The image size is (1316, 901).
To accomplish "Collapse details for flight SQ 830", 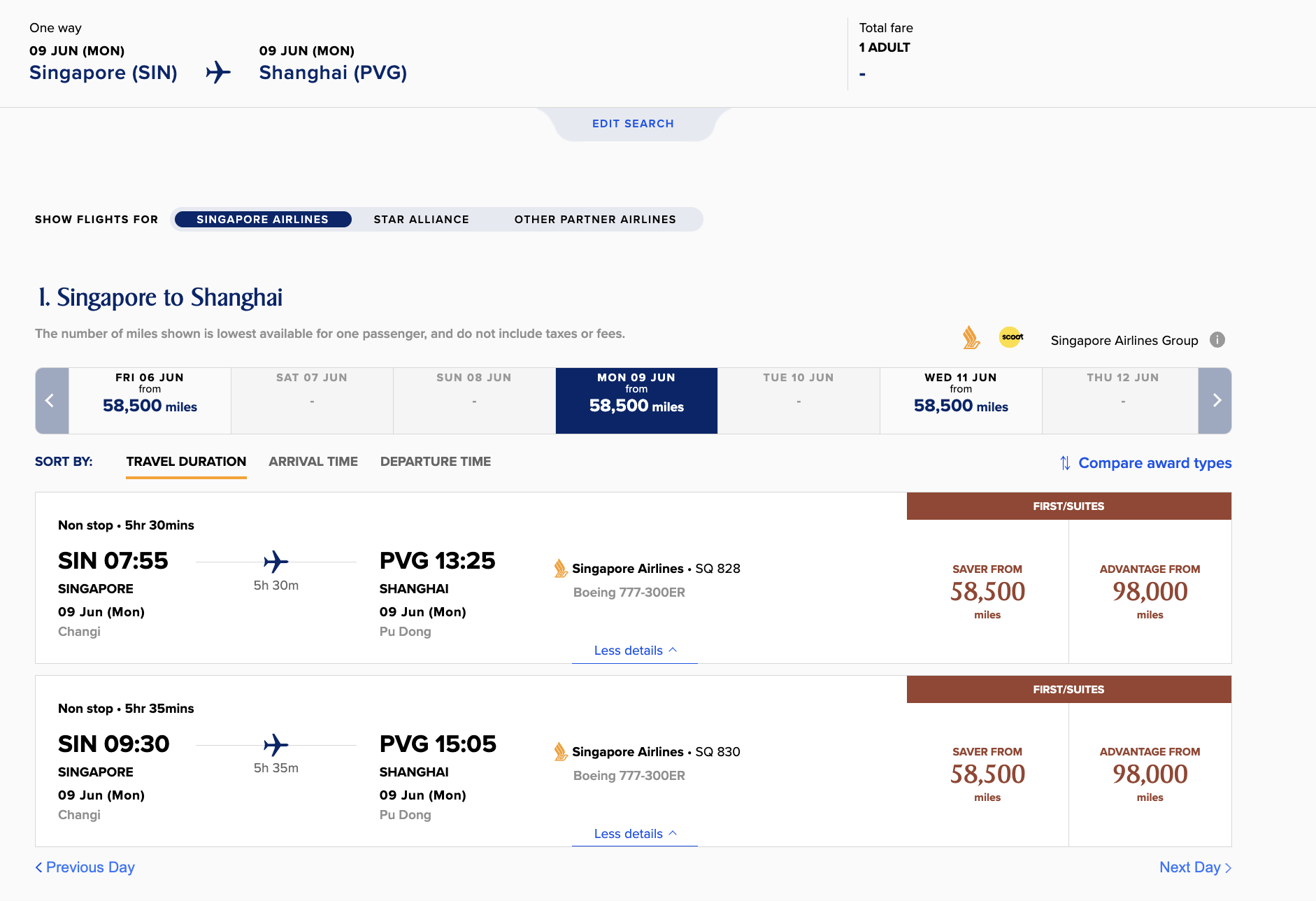I will pyautogui.click(x=635, y=834).
